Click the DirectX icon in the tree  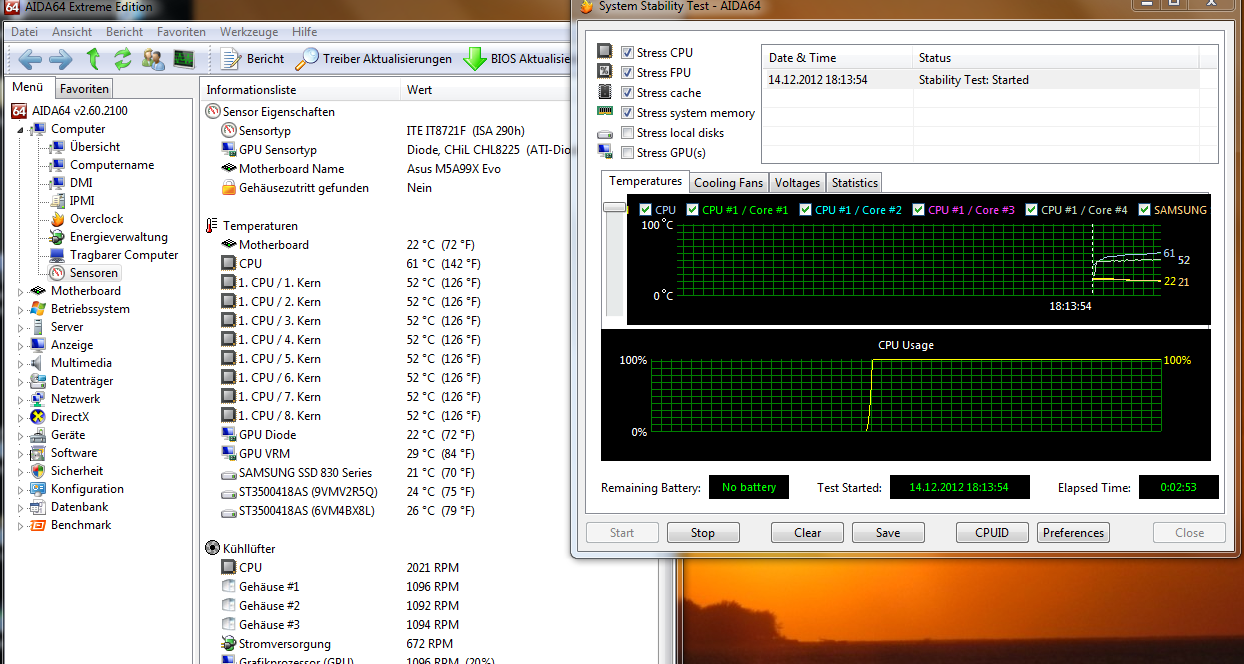(x=39, y=417)
